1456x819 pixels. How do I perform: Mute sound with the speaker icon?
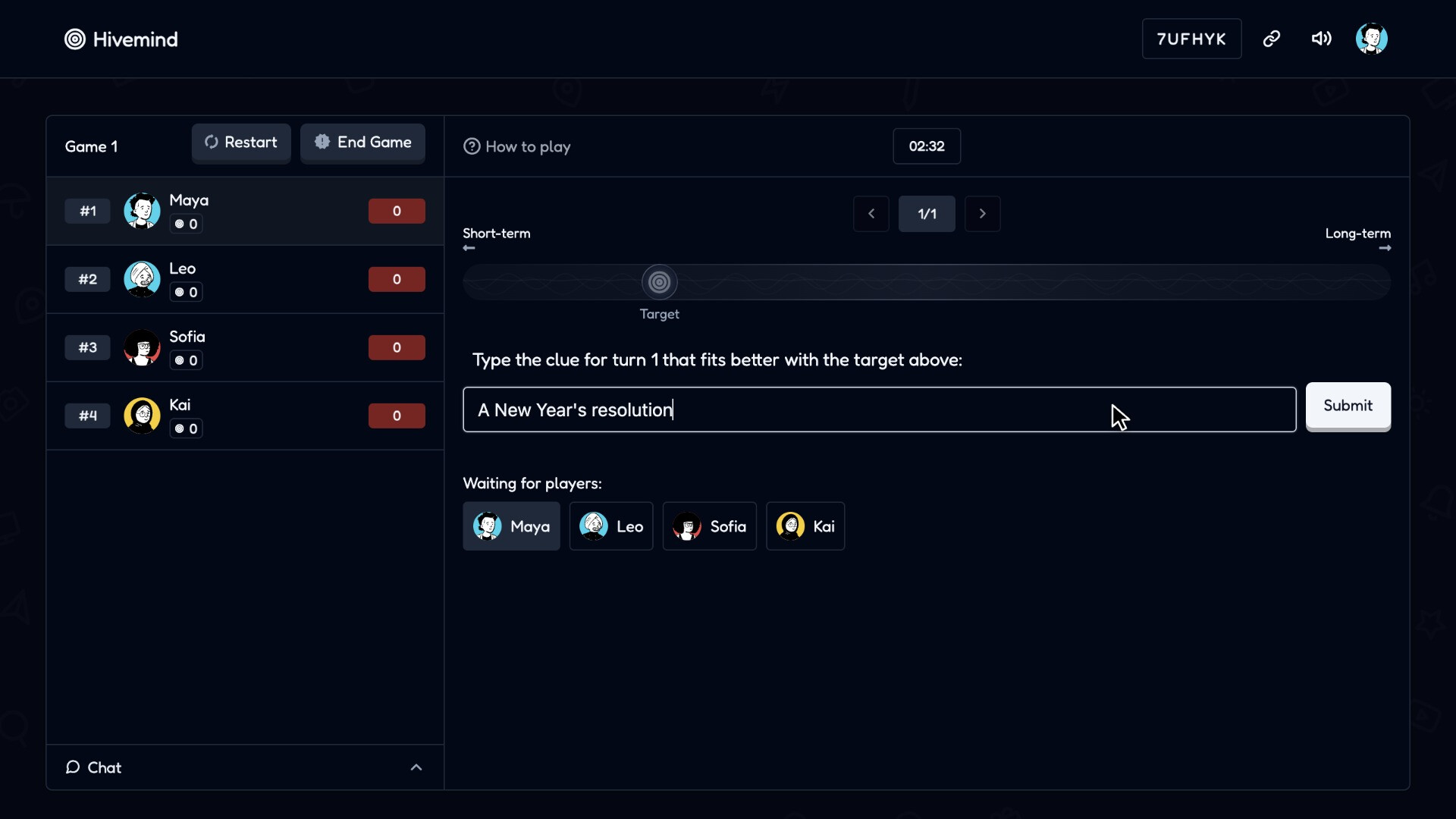(1322, 39)
